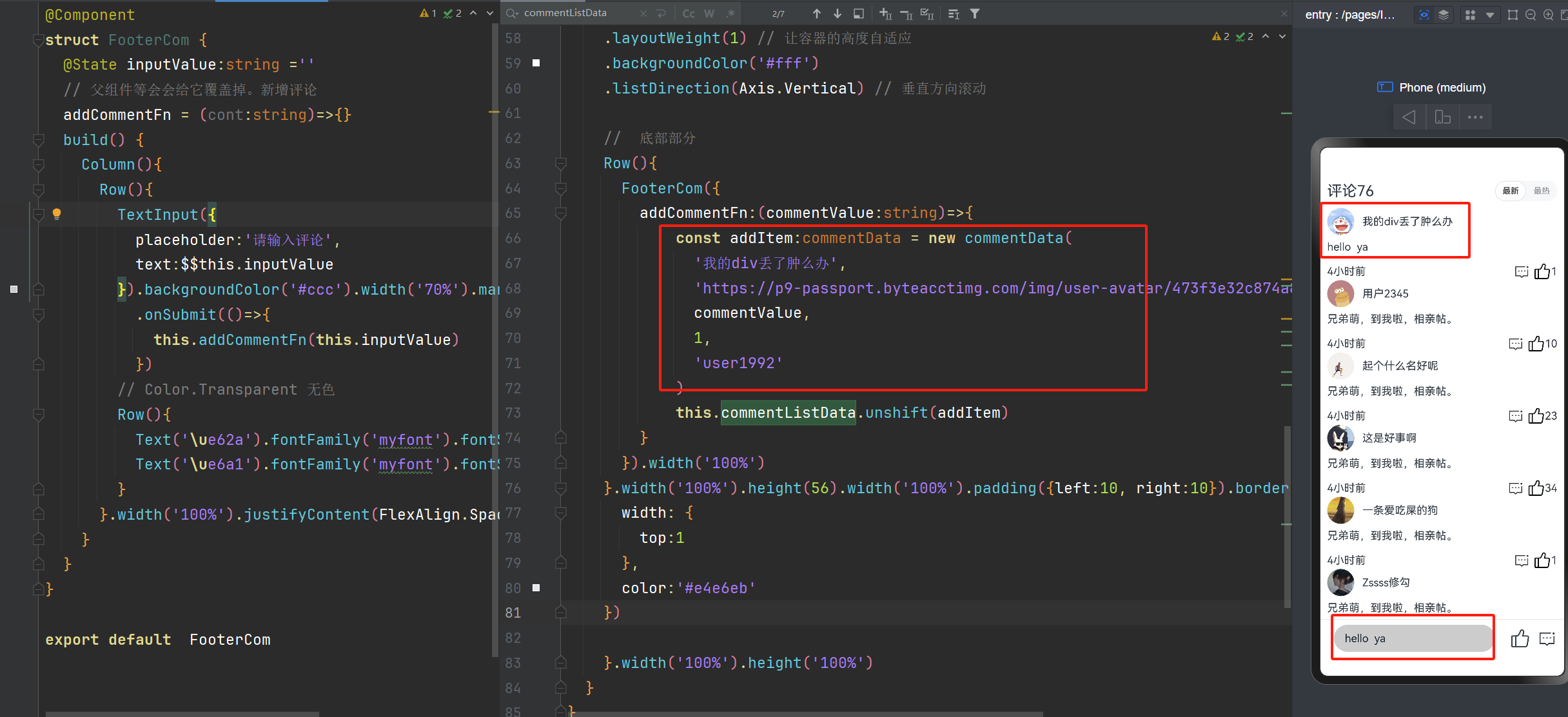
Task: Click the thumbs-up button beside comment input
Action: point(1520,638)
